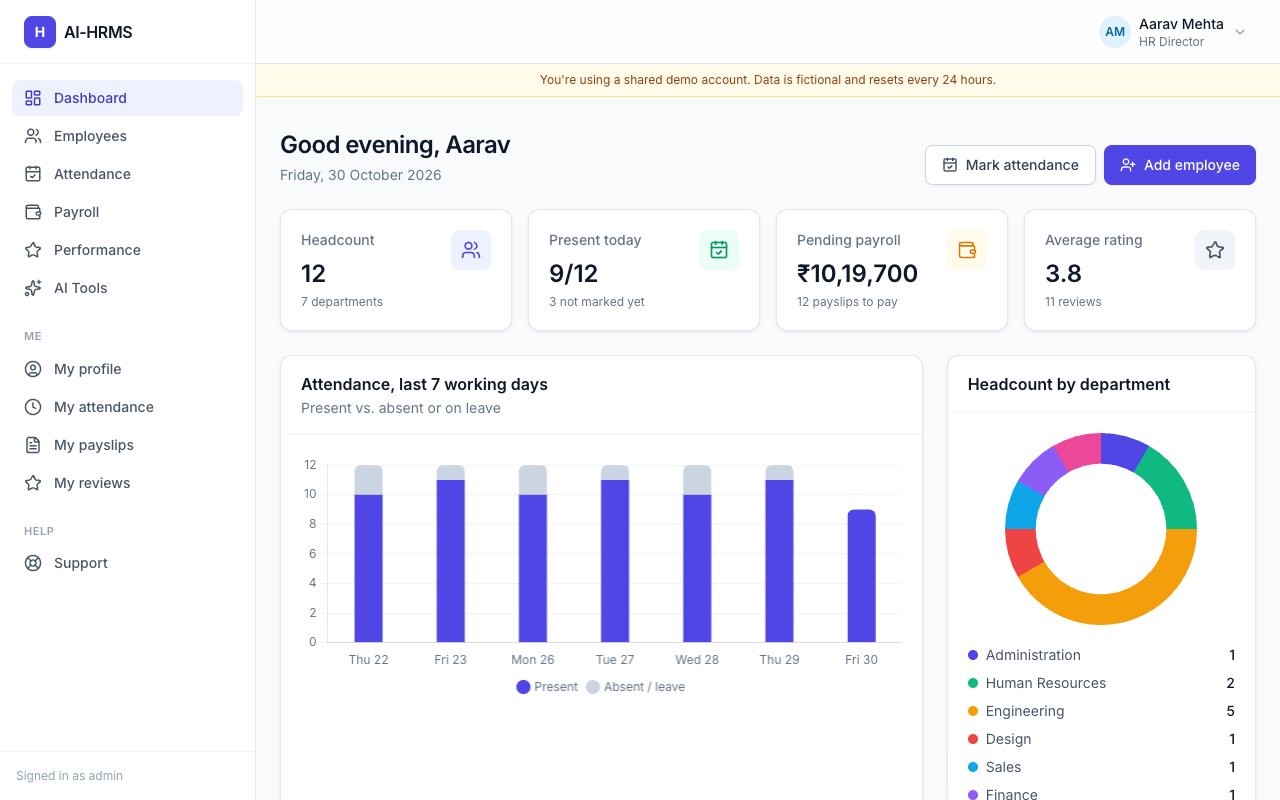
Task: Open the Employees page
Action: 127,136
